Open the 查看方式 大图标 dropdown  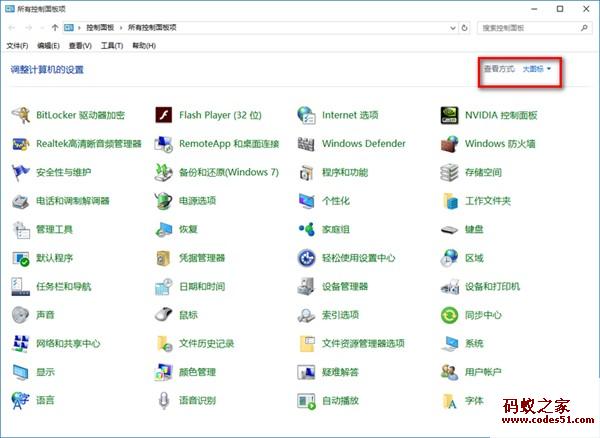tap(537, 69)
